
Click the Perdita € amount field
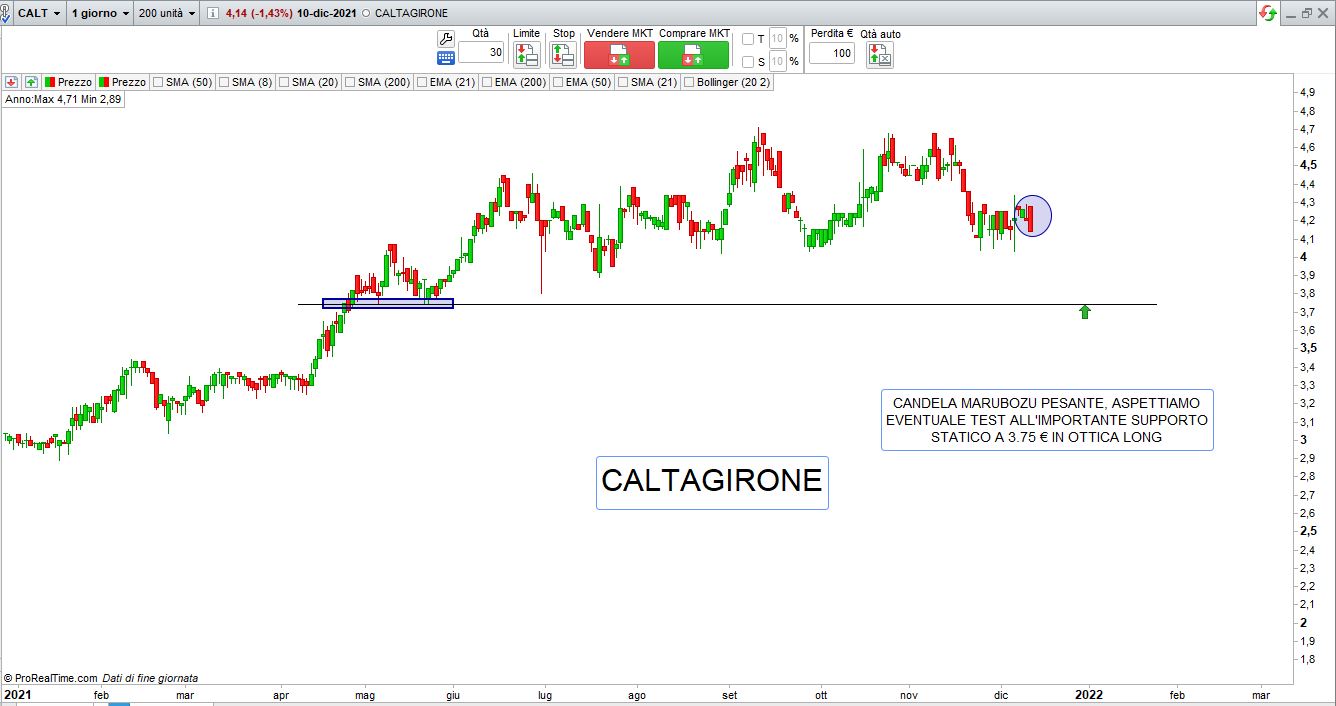pos(831,53)
